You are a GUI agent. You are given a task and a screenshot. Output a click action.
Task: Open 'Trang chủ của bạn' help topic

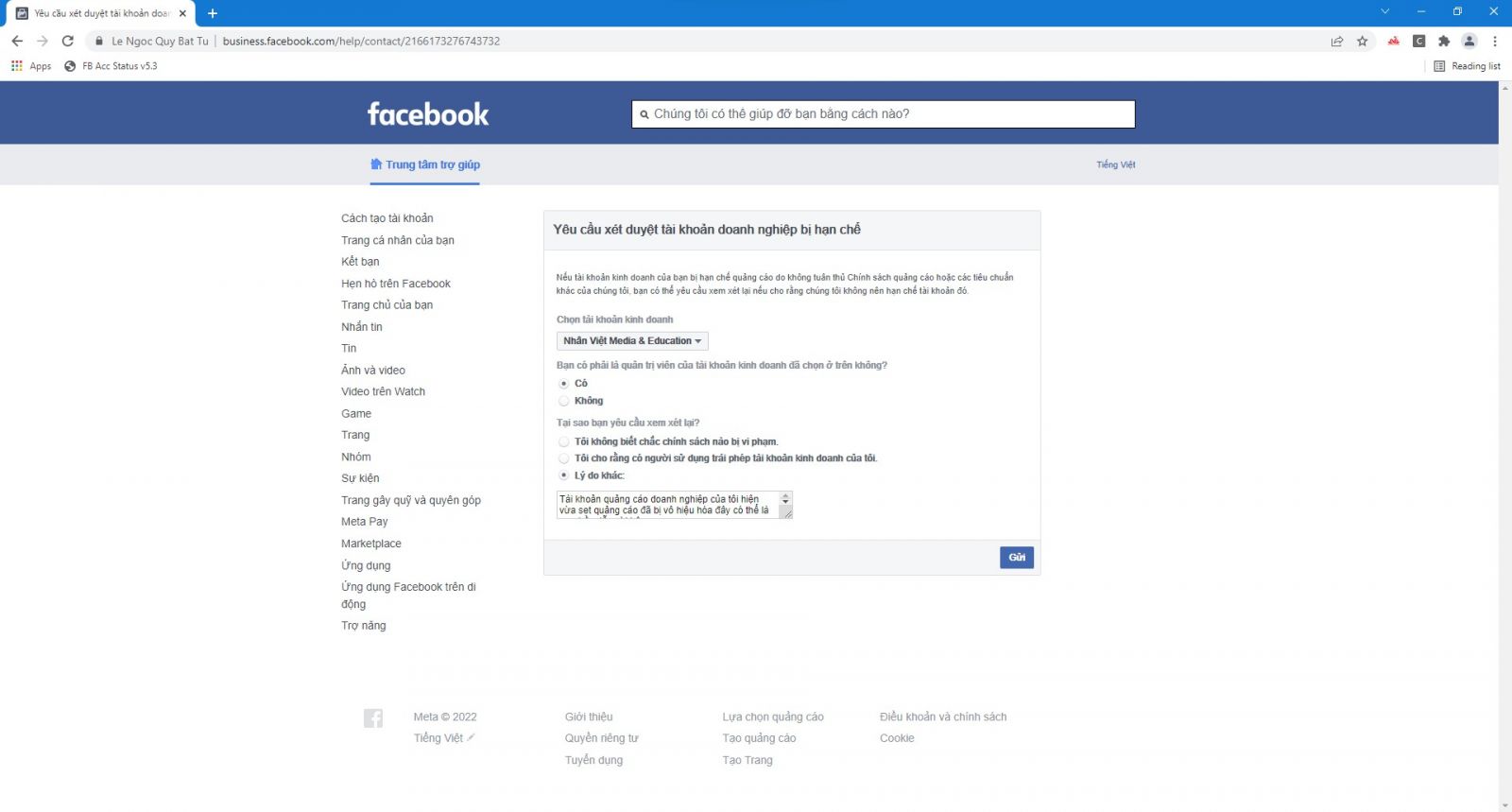[x=387, y=305]
